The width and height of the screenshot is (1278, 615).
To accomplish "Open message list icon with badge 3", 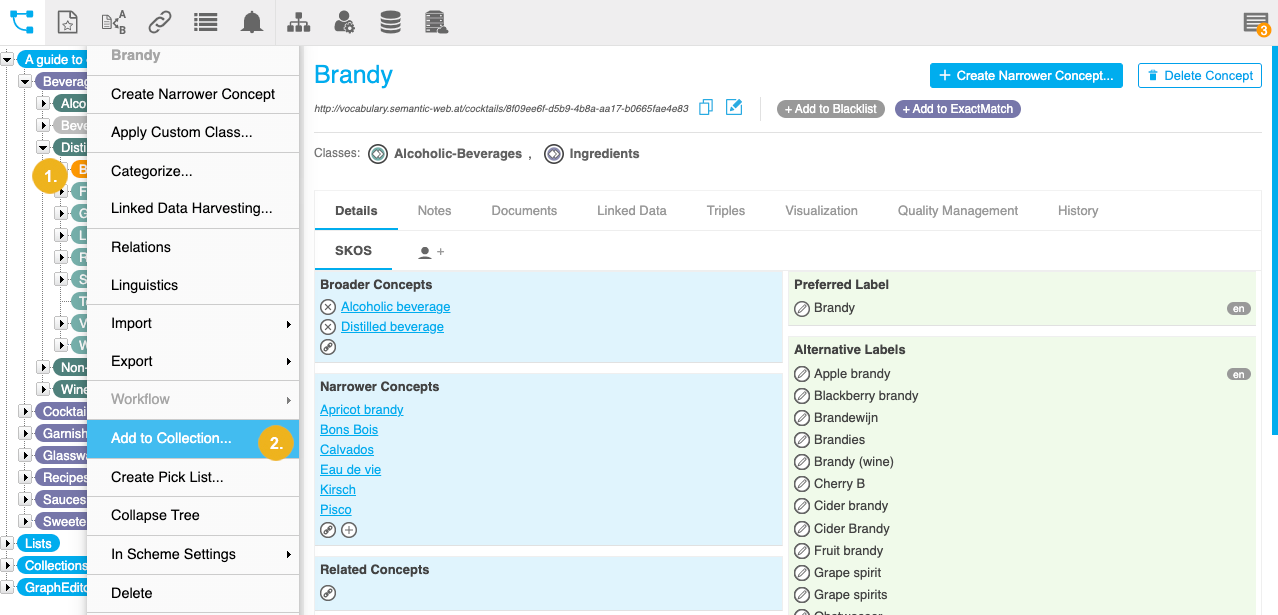I will (x=1255, y=23).
